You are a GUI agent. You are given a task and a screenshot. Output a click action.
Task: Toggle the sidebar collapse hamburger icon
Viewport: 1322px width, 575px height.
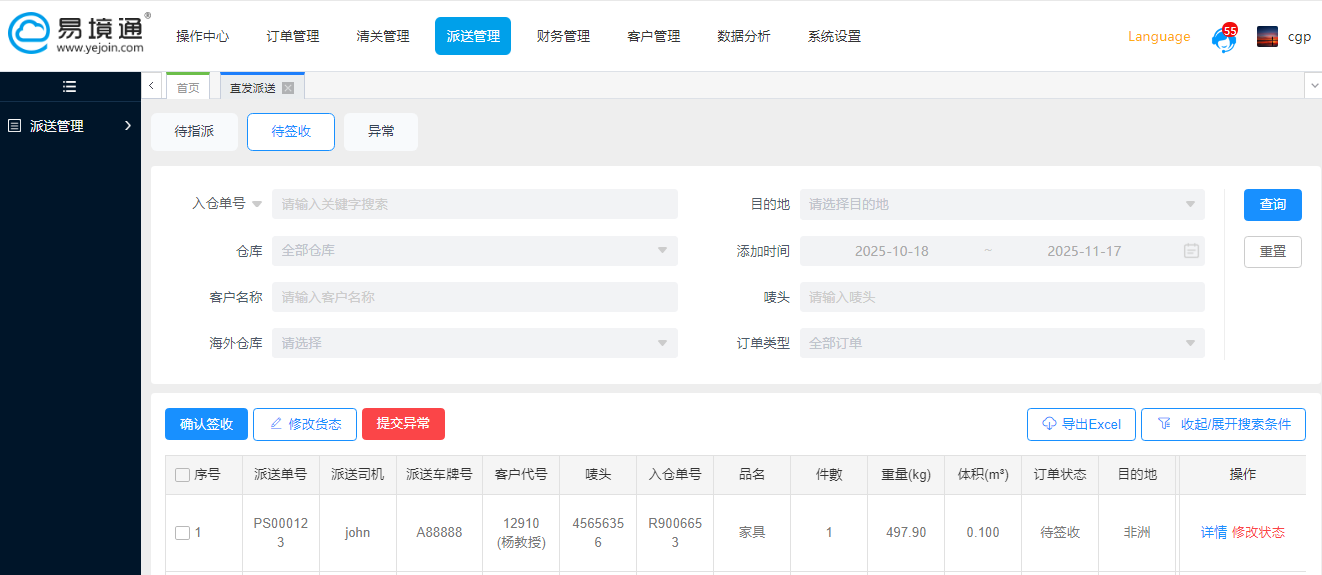click(69, 86)
